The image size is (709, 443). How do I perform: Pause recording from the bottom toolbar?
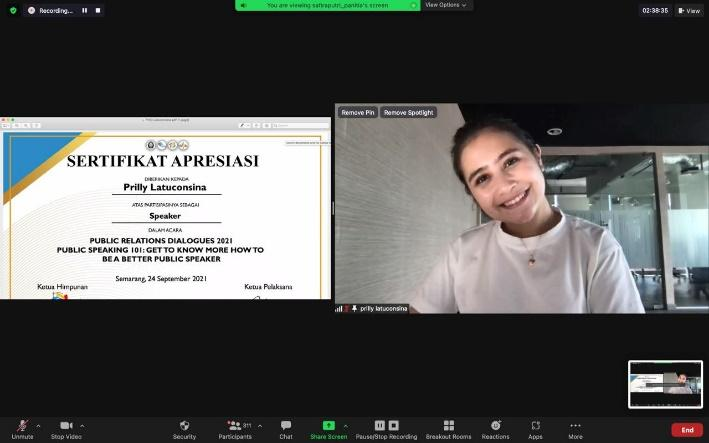coord(380,425)
